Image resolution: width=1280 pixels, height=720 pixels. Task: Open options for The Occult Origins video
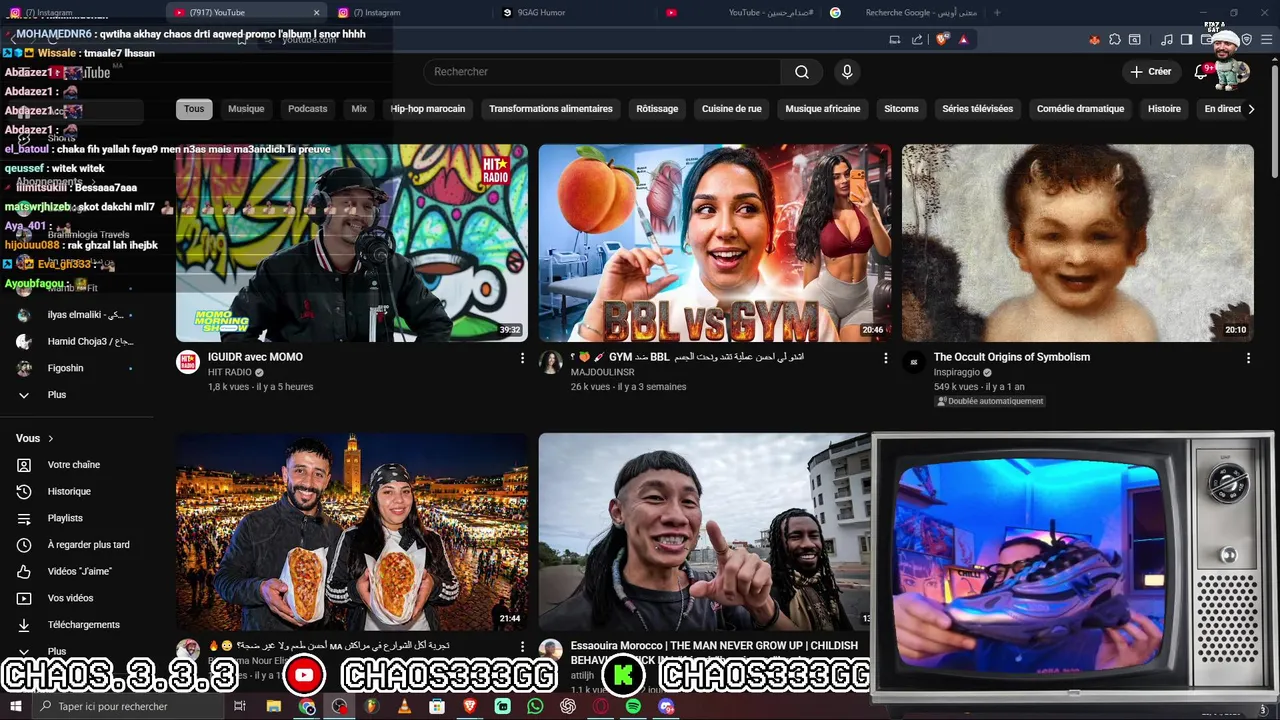1248,358
